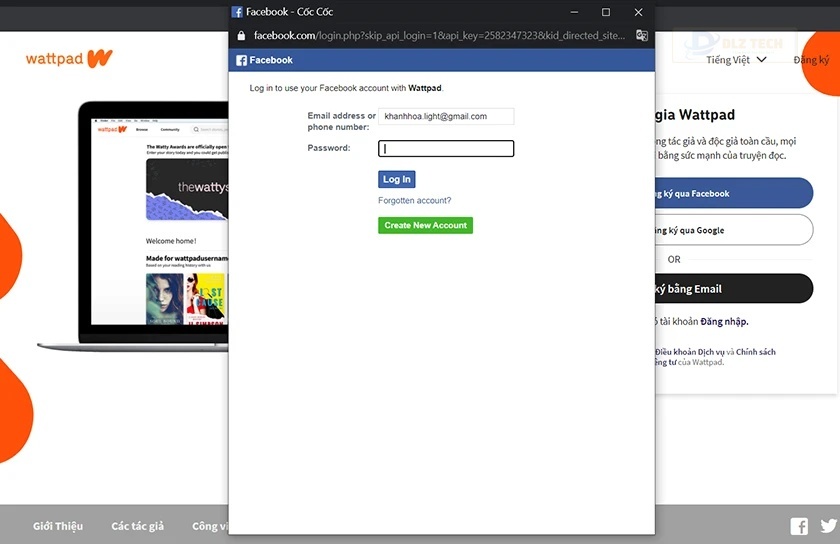The height and width of the screenshot is (544, 840).
Task: Open the Điều khoản Dịch vụ link
Action: coord(689,352)
